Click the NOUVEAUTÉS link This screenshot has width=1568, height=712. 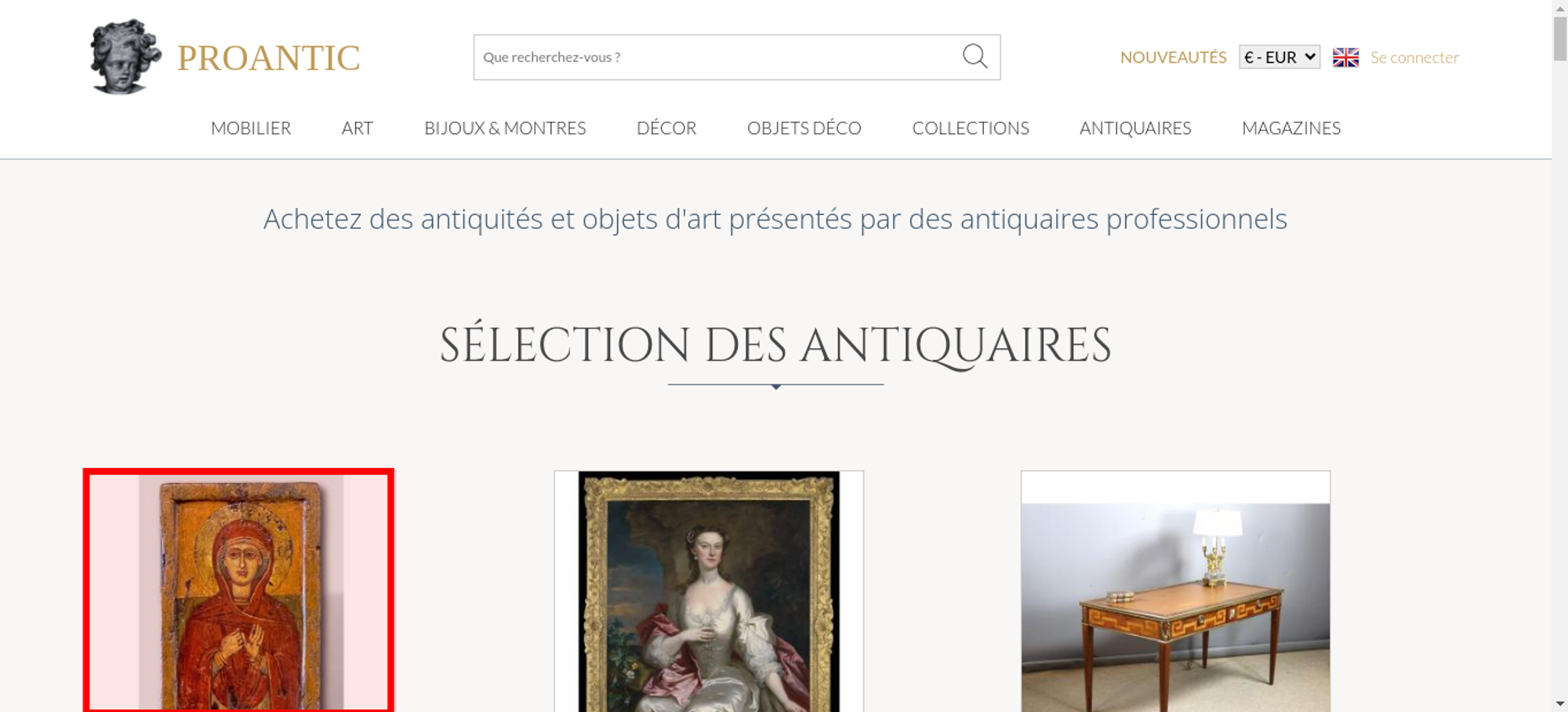tap(1173, 57)
